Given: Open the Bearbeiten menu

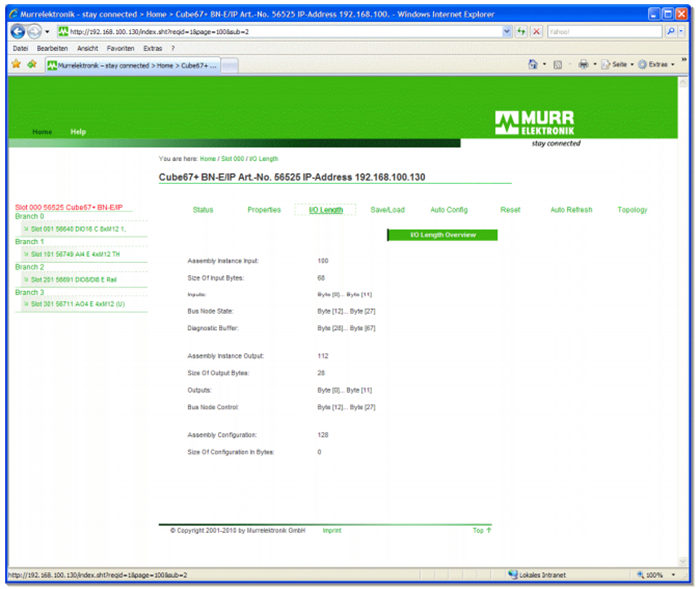Looking at the screenshot, I should coord(52,48).
